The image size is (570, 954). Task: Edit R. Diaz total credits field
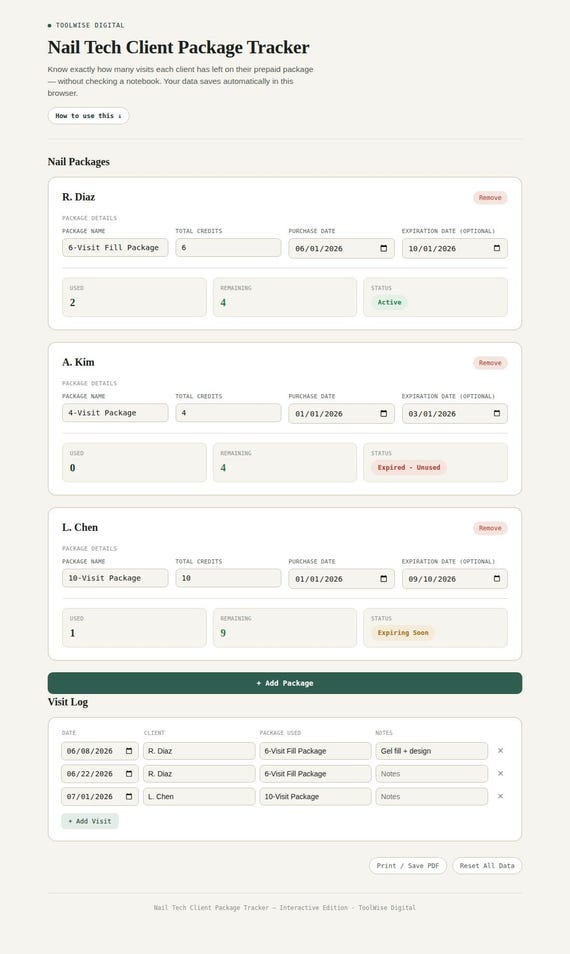tap(228, 248)
